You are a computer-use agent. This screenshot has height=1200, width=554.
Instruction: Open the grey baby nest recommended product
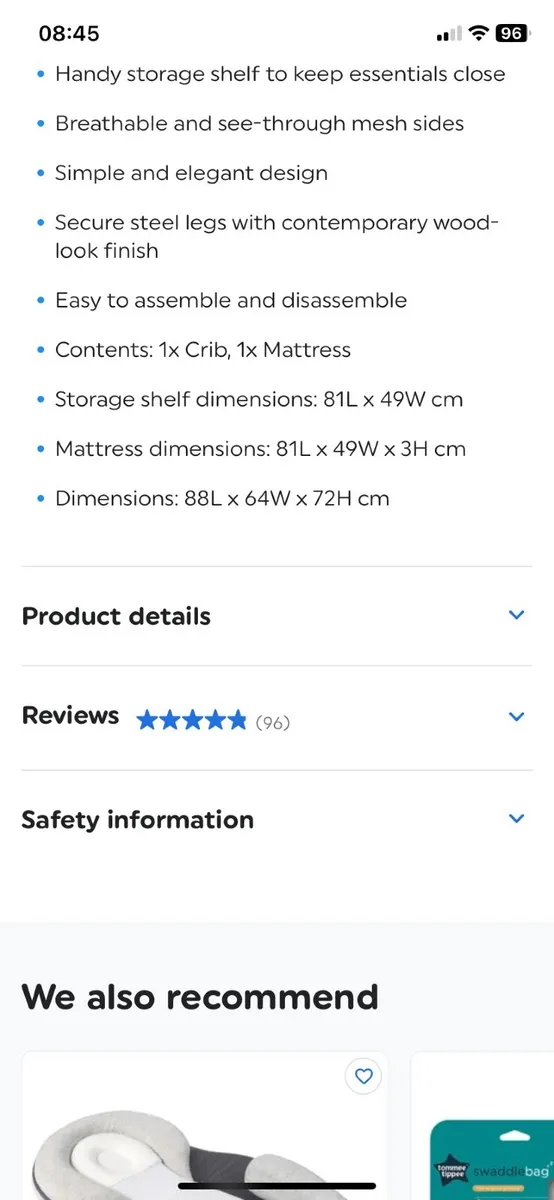click(x=204, y=1126)
